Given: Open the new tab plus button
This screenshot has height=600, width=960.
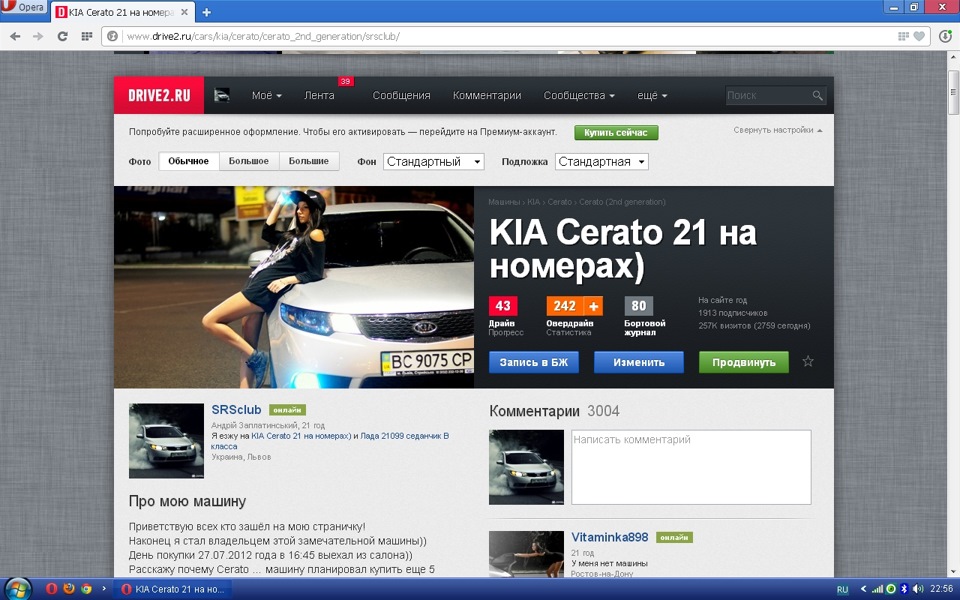Looking at the screenshot, I should [x=206, y=12].
